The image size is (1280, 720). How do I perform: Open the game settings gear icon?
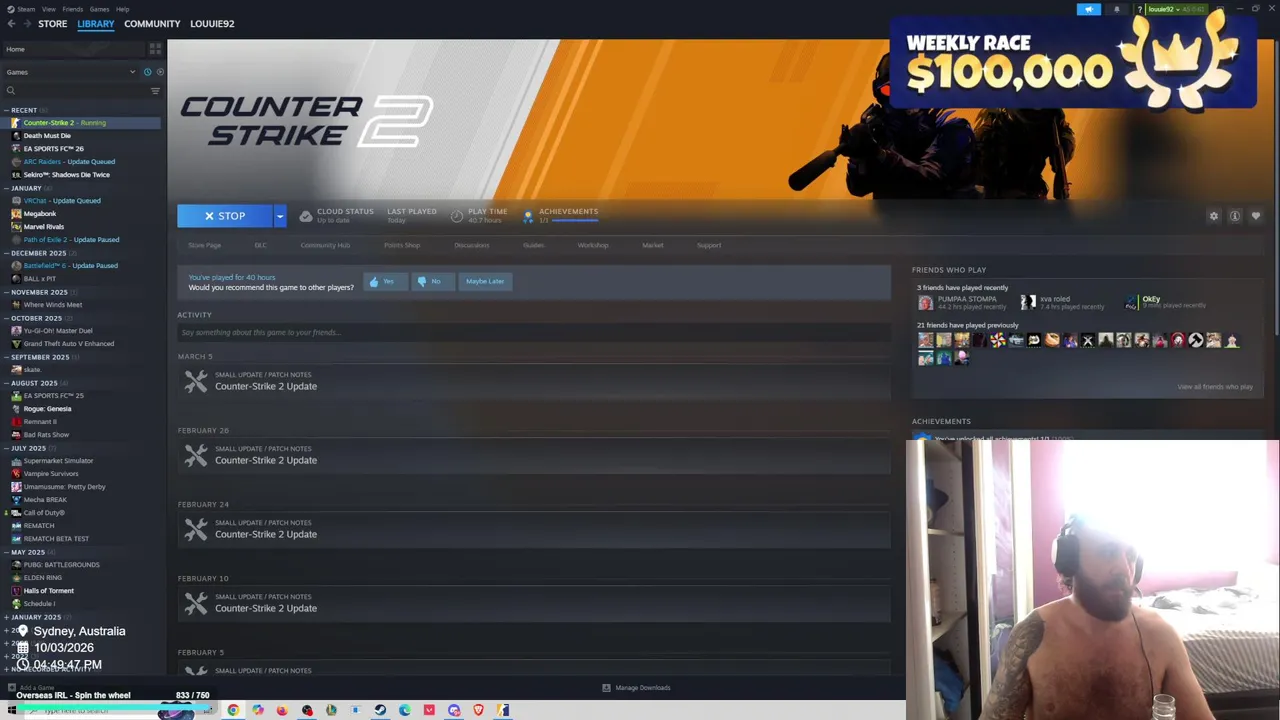click(1214, 216)
